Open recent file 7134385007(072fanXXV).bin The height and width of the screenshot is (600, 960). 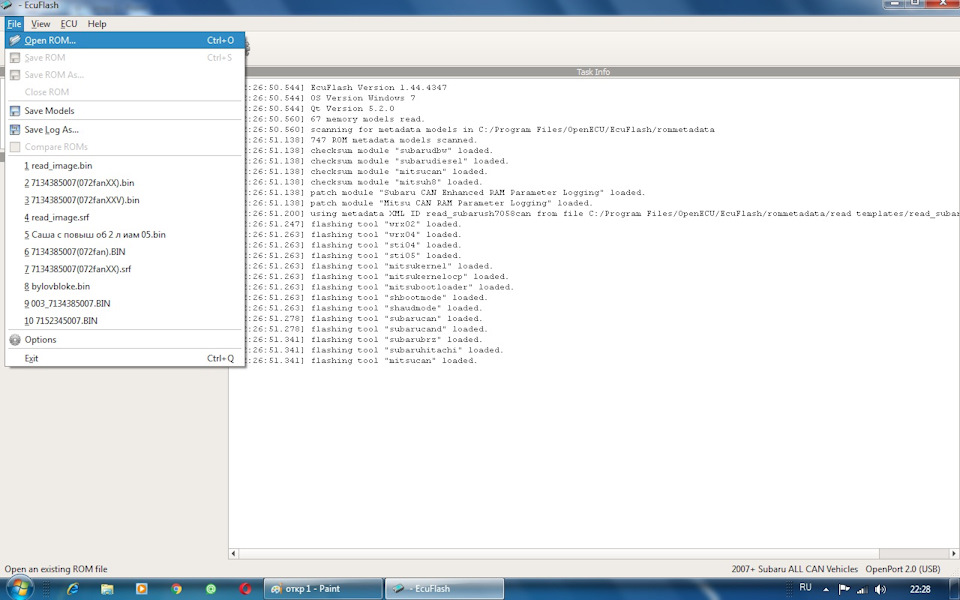click(x=125, y=200)
